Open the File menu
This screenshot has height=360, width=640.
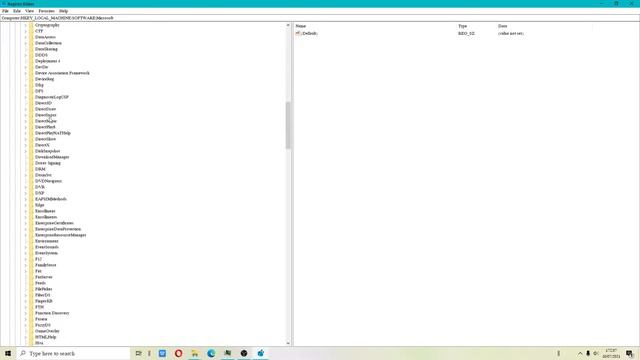coord(5,11)
